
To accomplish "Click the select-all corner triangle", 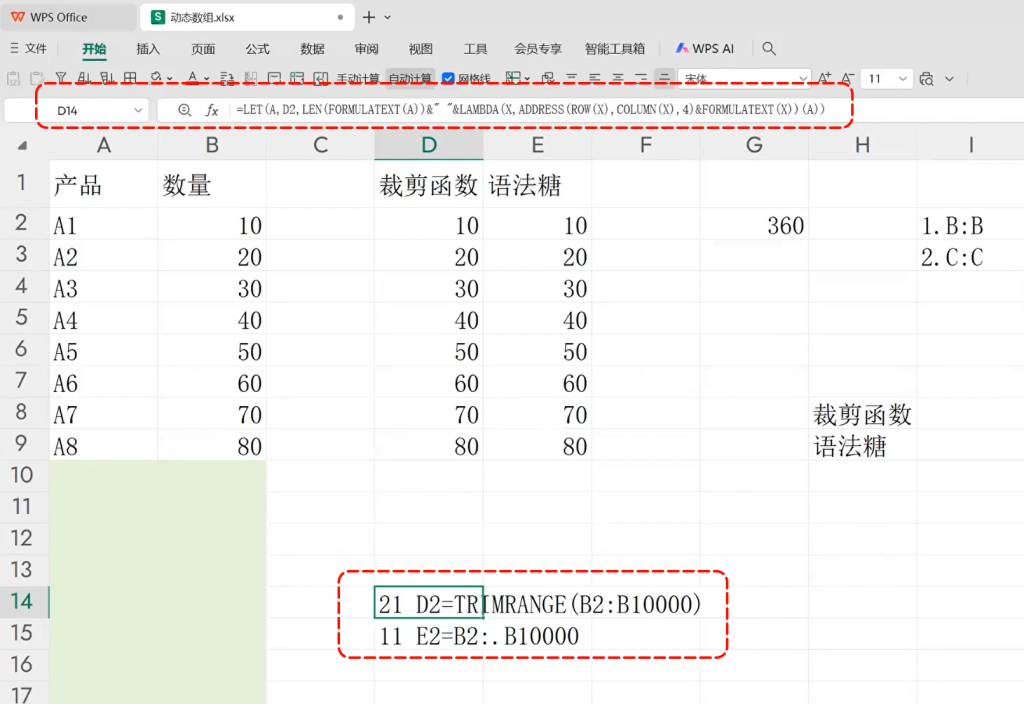I will 22,146.
